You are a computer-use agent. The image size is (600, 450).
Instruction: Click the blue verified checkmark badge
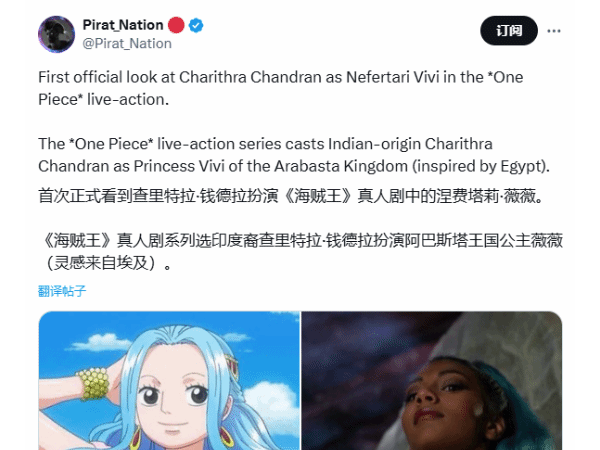click(x=196, y=25)
